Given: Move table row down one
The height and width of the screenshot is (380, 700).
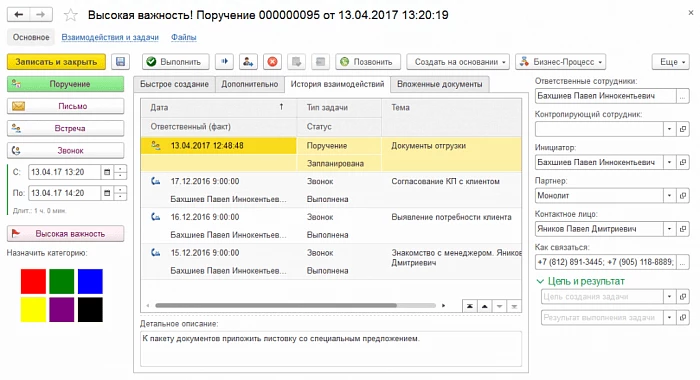Looking at the screenshot, I should coord(499,306).
